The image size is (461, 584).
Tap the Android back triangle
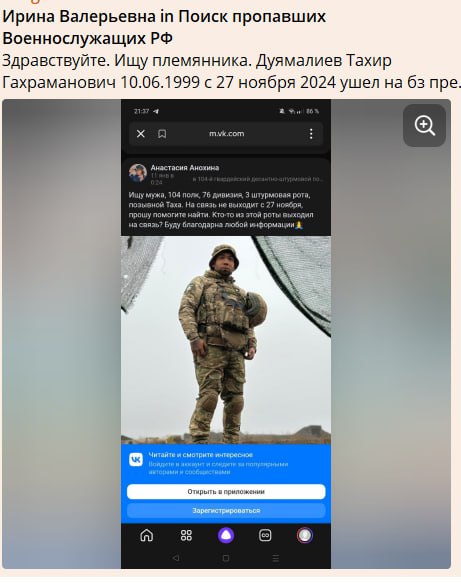176,558
